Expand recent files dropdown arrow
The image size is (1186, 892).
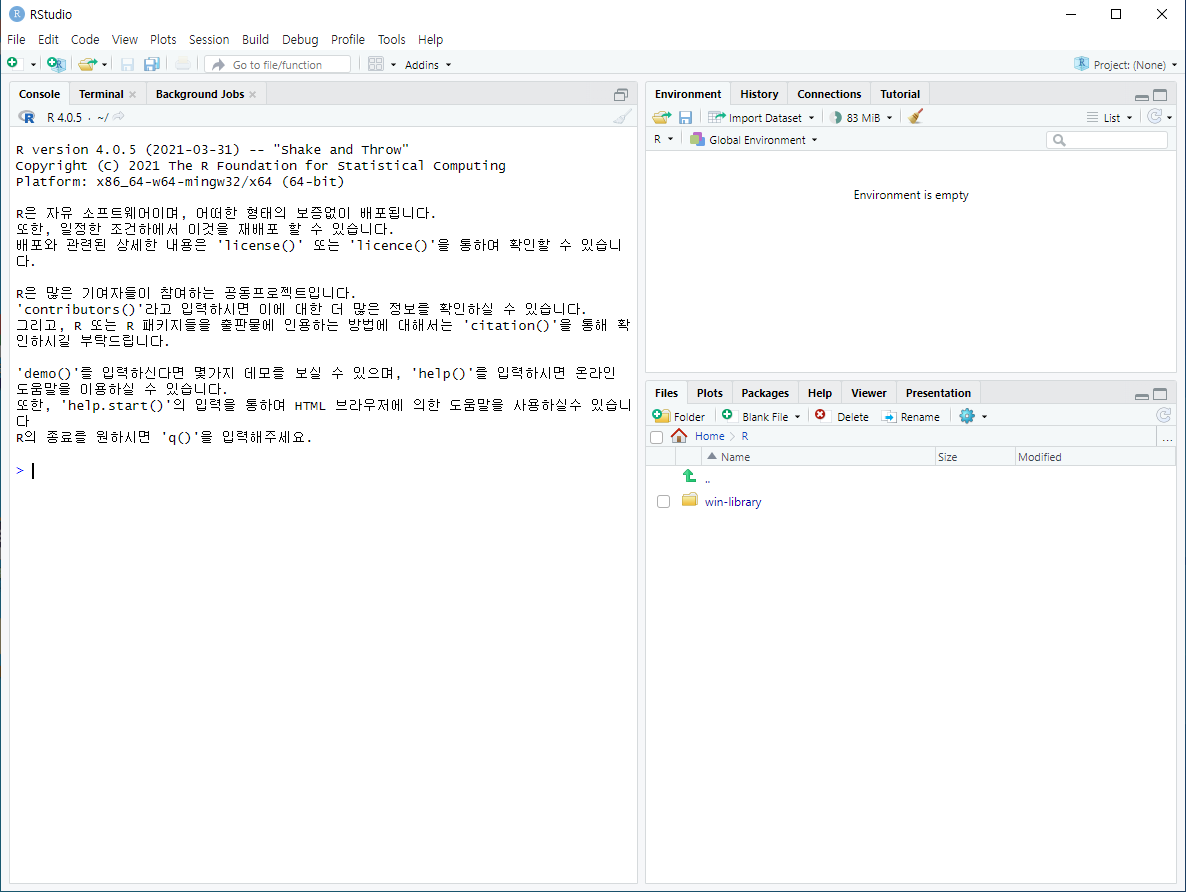104,65
